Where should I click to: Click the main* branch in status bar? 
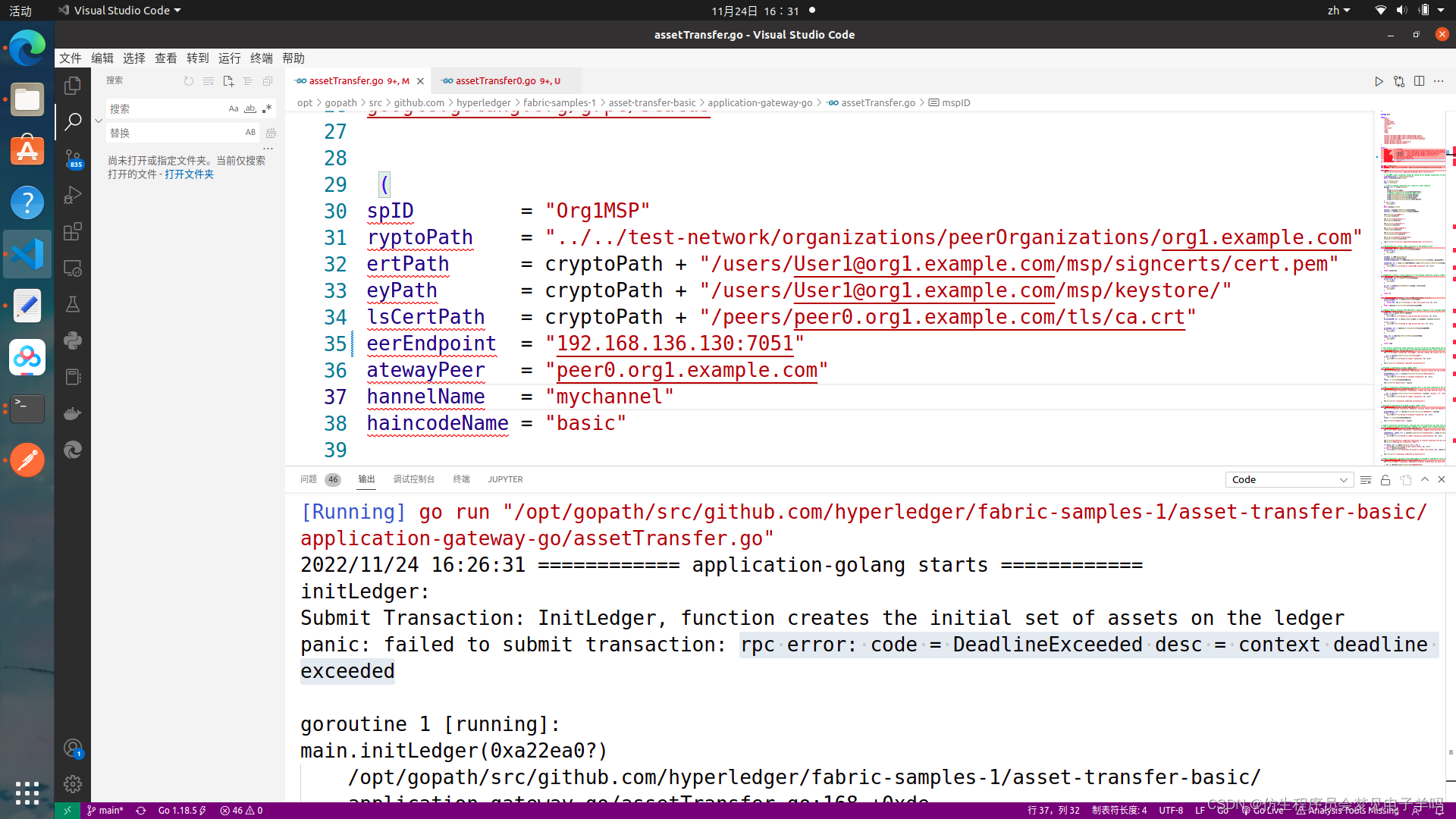point(105,810)
